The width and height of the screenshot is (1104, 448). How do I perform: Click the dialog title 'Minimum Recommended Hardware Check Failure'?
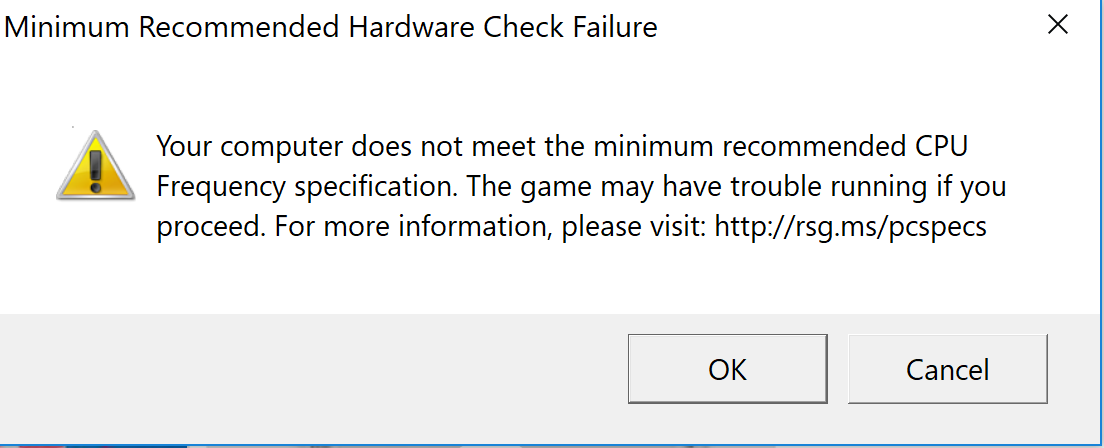(x=331, y=27)
